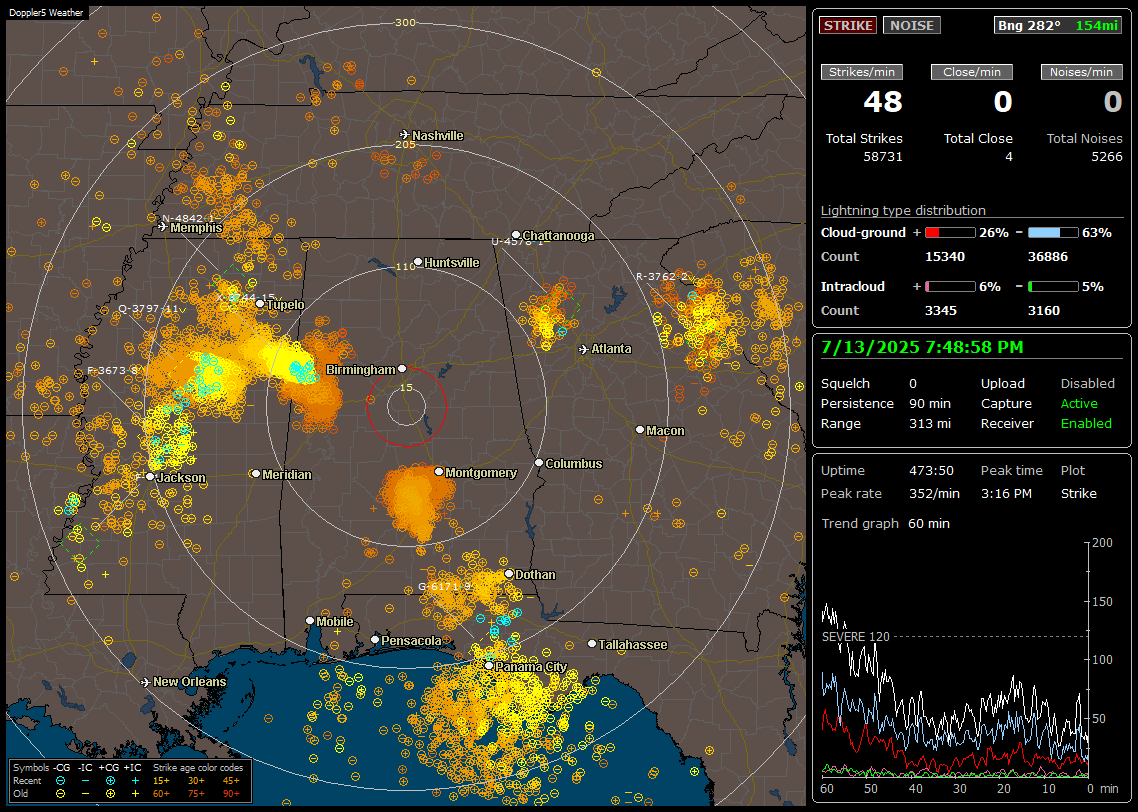Image resolution: width=1138 pixels, height=812 pixels.
Task: Click the green negative intracloud percentage bar
Action: (x=1053, y=287)
